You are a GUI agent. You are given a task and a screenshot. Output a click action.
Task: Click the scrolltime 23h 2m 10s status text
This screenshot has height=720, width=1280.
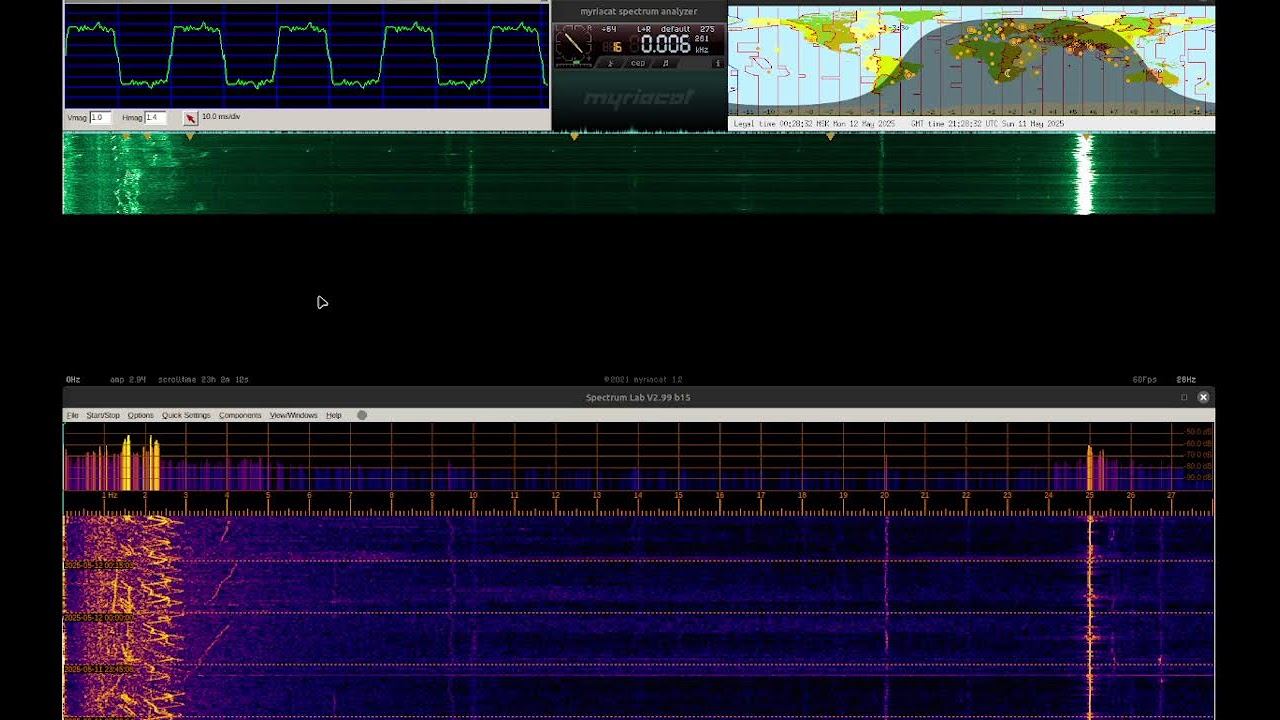(203, 380)
